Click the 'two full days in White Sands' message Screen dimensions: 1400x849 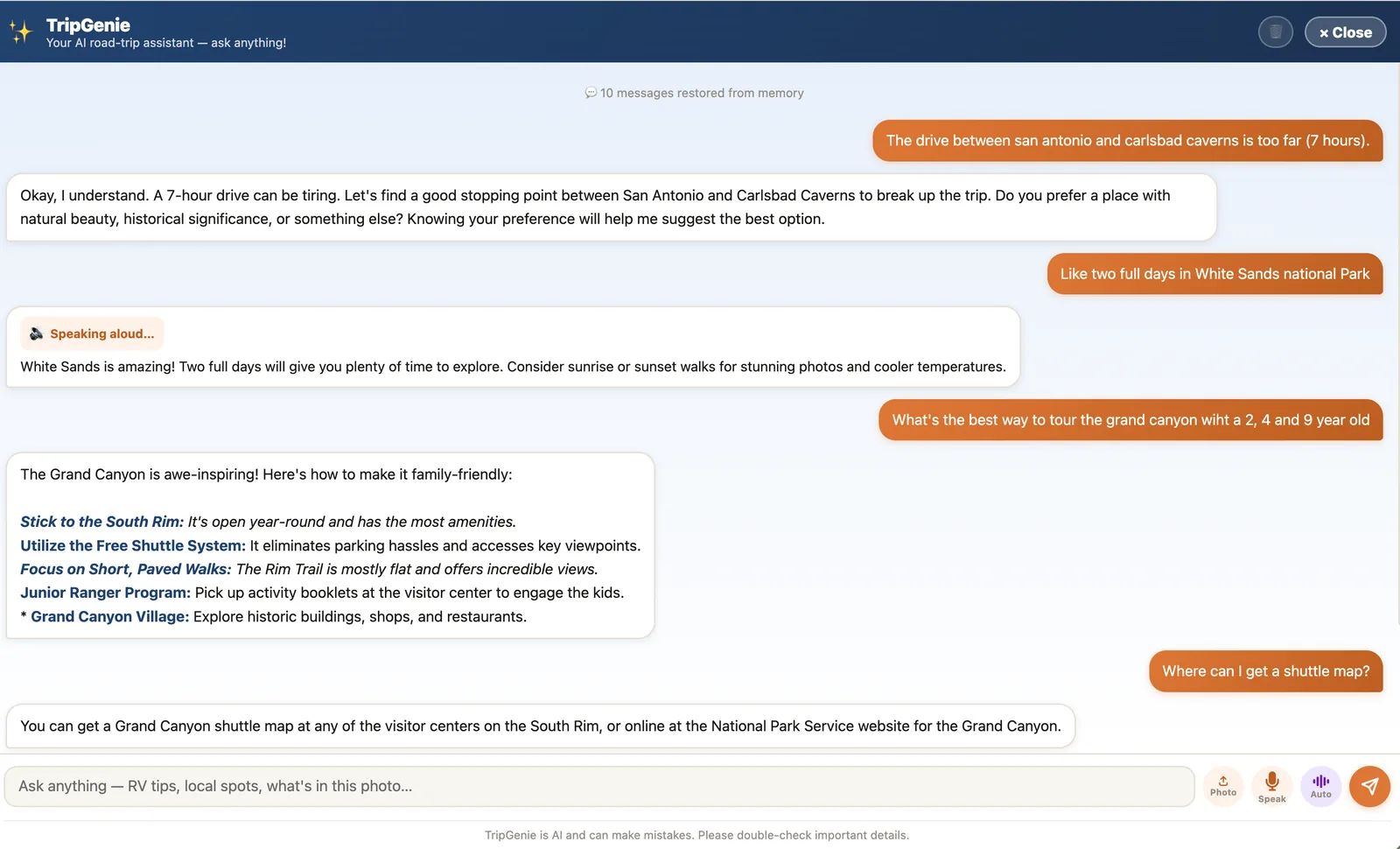click(1214, 274)
